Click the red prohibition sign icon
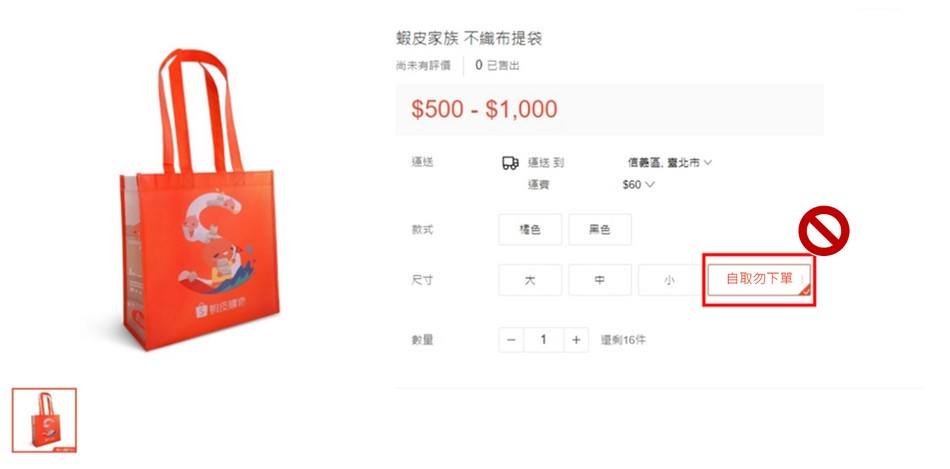This screenshot has width=950, height=469. coord(823,231)
